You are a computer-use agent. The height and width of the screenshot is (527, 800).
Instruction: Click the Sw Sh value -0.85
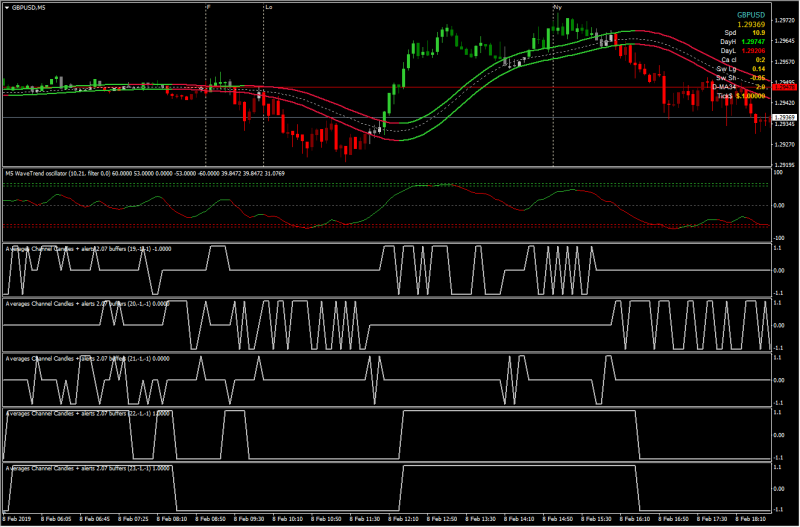[x=758, y=78]
